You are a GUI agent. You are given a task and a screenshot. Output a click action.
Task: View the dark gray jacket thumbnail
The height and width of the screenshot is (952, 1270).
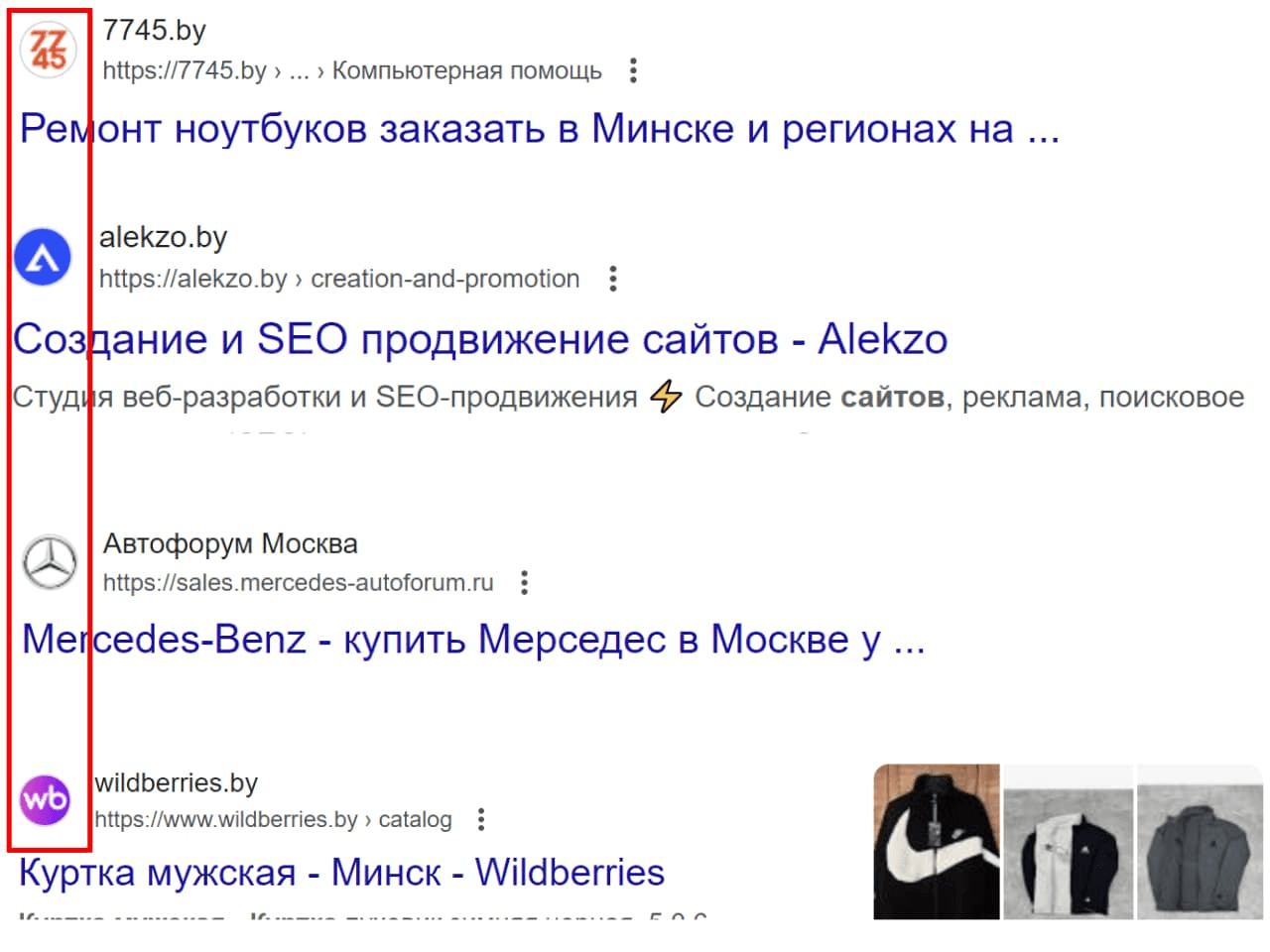click(x=1200, y=841)
